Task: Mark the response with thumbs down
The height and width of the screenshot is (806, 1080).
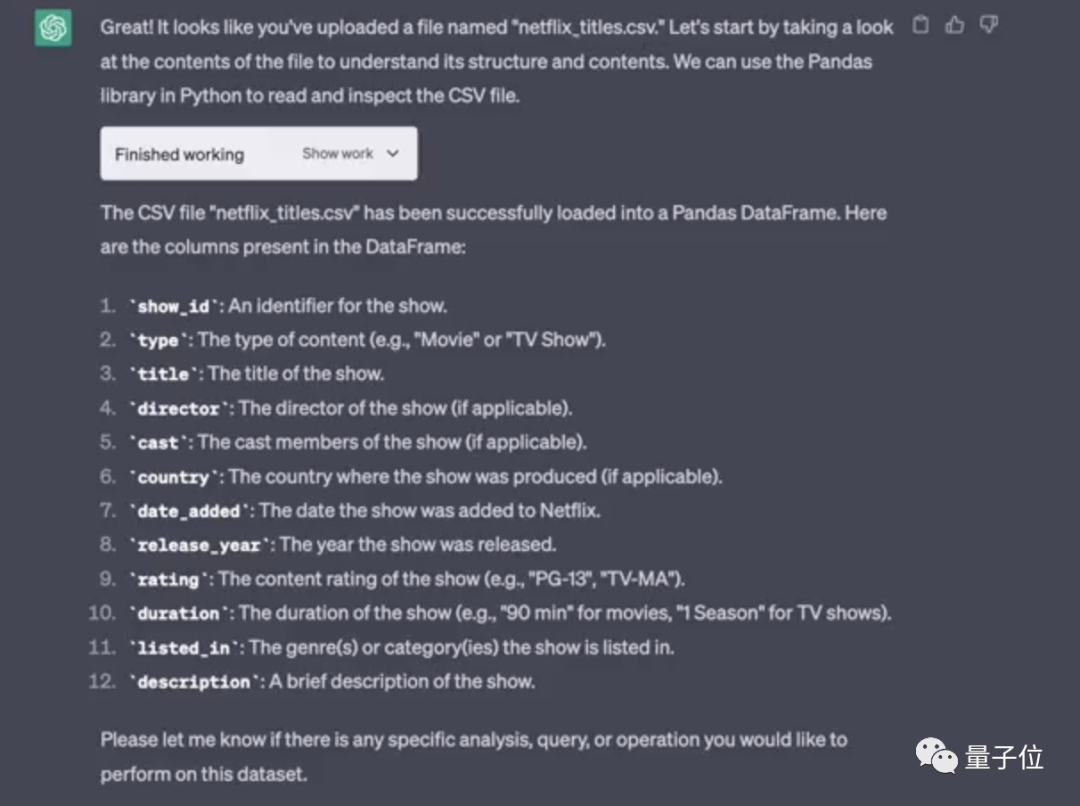Action: pyautogui.click(x=989, y=25)
